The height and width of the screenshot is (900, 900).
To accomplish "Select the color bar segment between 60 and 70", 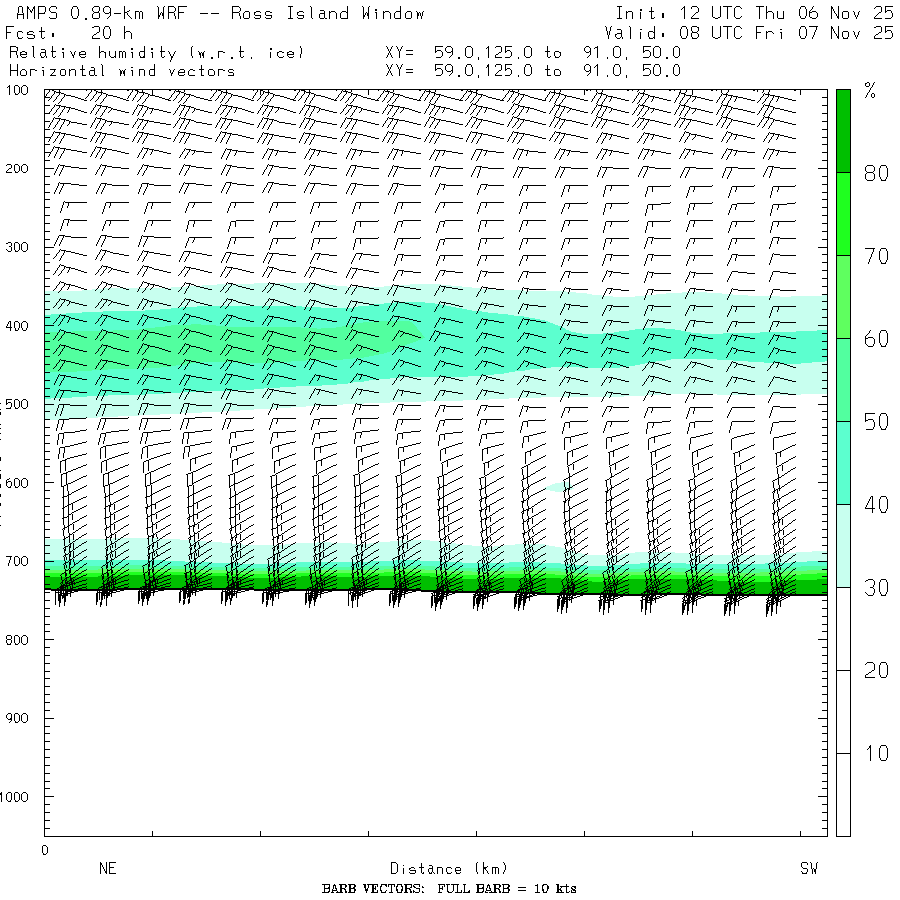I will (x=843, y=296).
